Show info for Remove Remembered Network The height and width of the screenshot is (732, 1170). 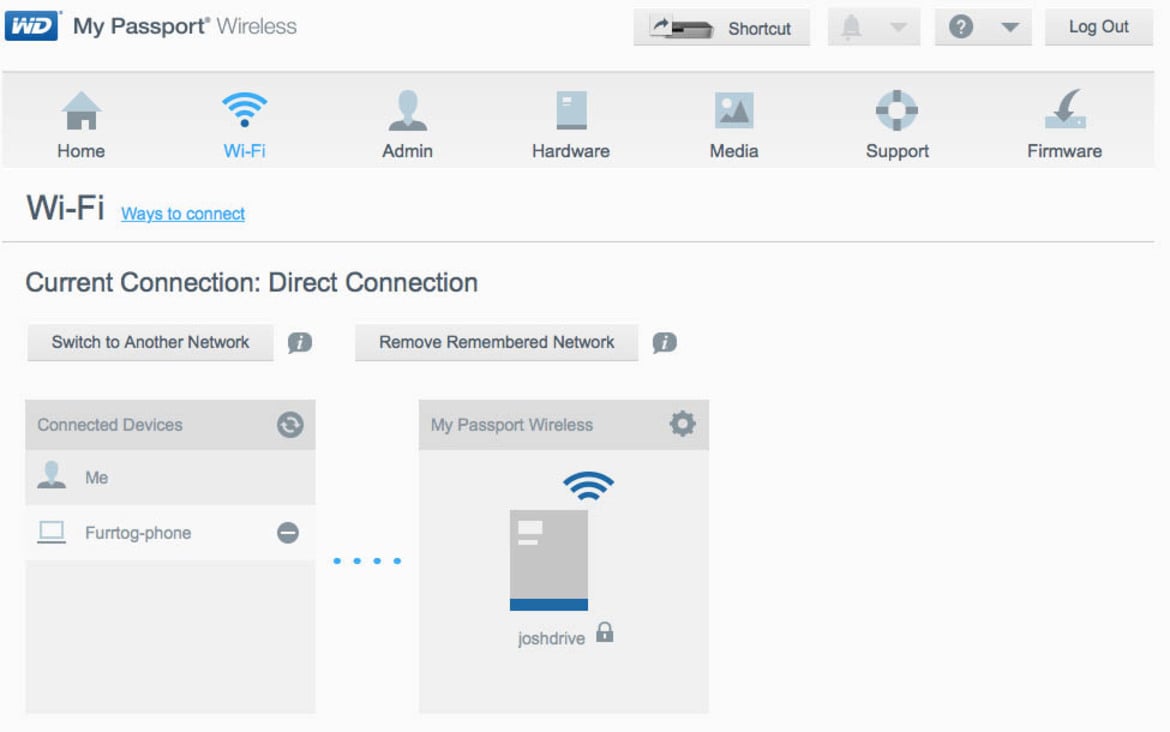tap(665, 342)
